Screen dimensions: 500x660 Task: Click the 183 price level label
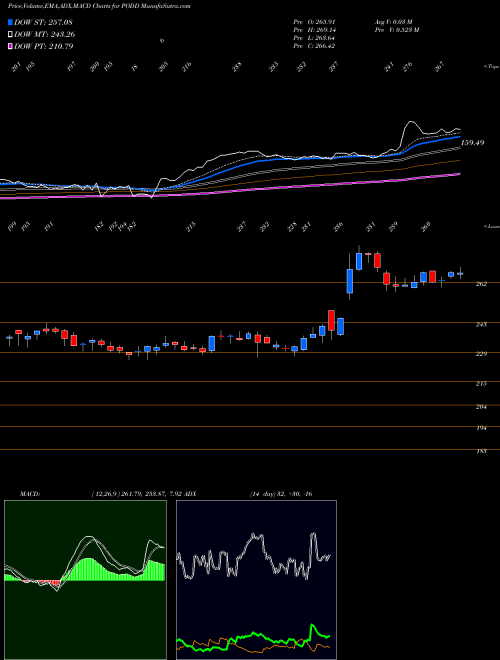click(x=481, y=451)
